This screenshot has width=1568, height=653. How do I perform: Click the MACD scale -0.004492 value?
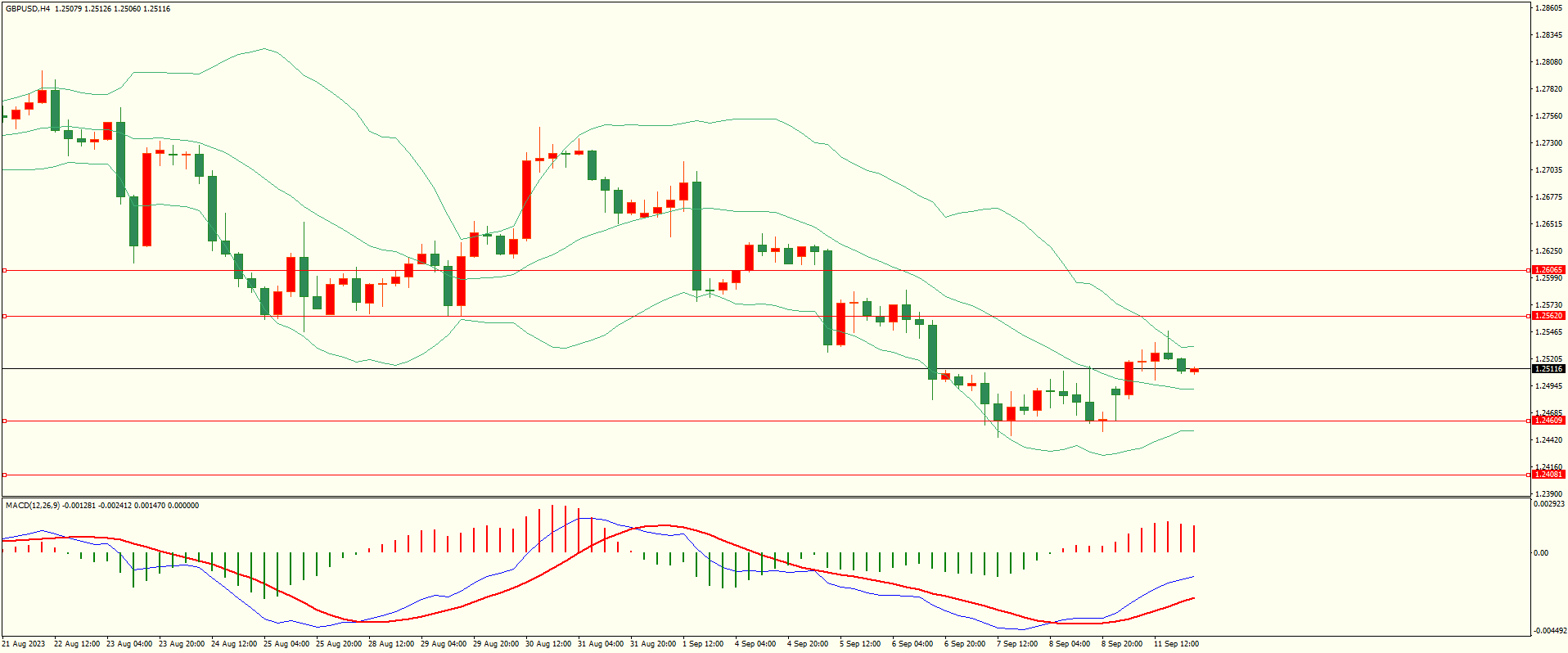point(1549,631)
